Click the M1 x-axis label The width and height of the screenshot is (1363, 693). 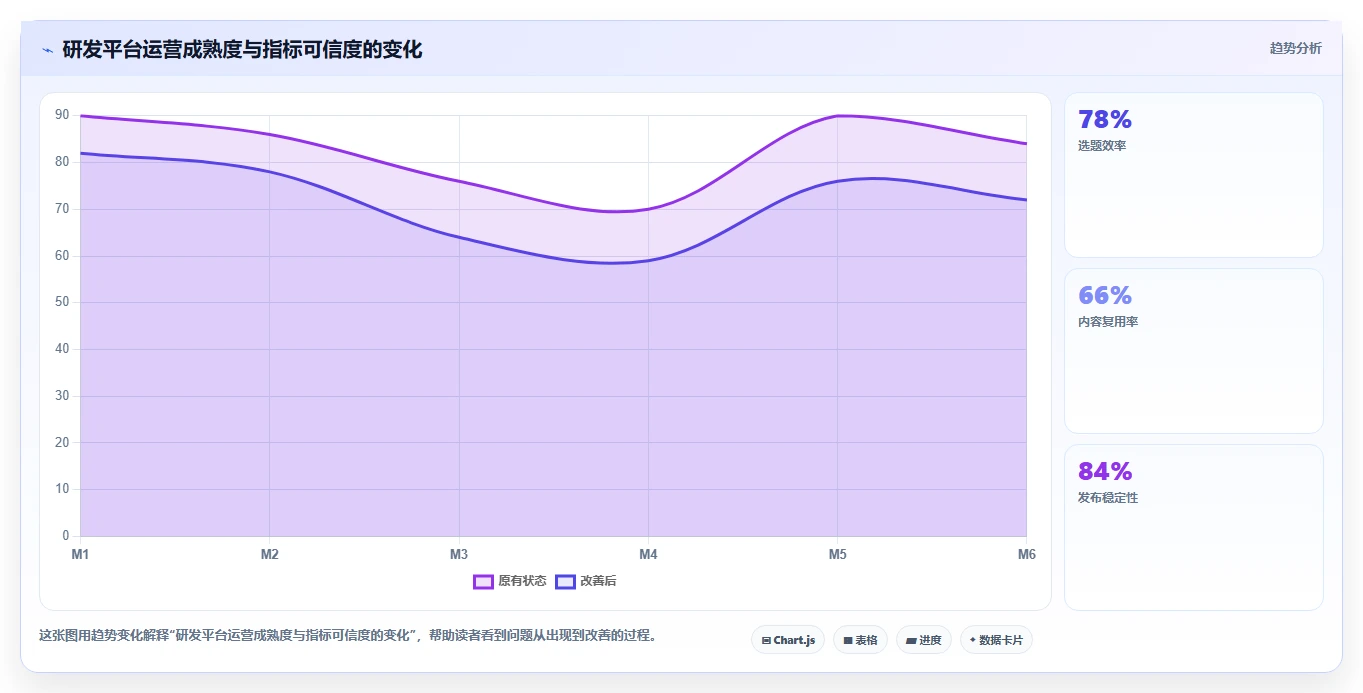click(x=80, y=554)
